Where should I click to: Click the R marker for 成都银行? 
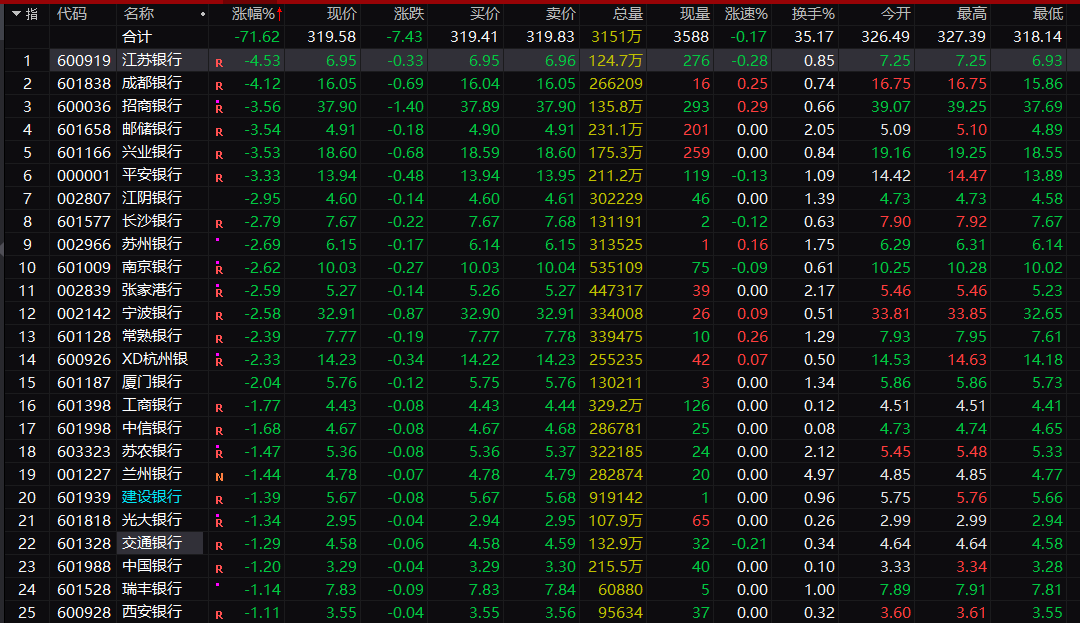(x=219, y=86)
